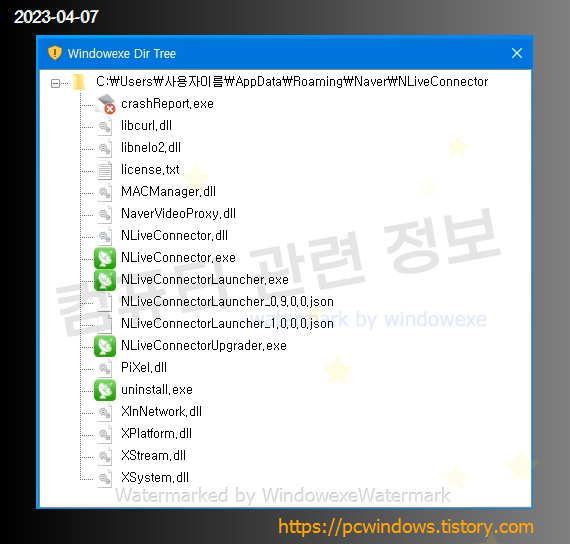Click the XInNetwork.dll gear file icon

click(105, 412)
